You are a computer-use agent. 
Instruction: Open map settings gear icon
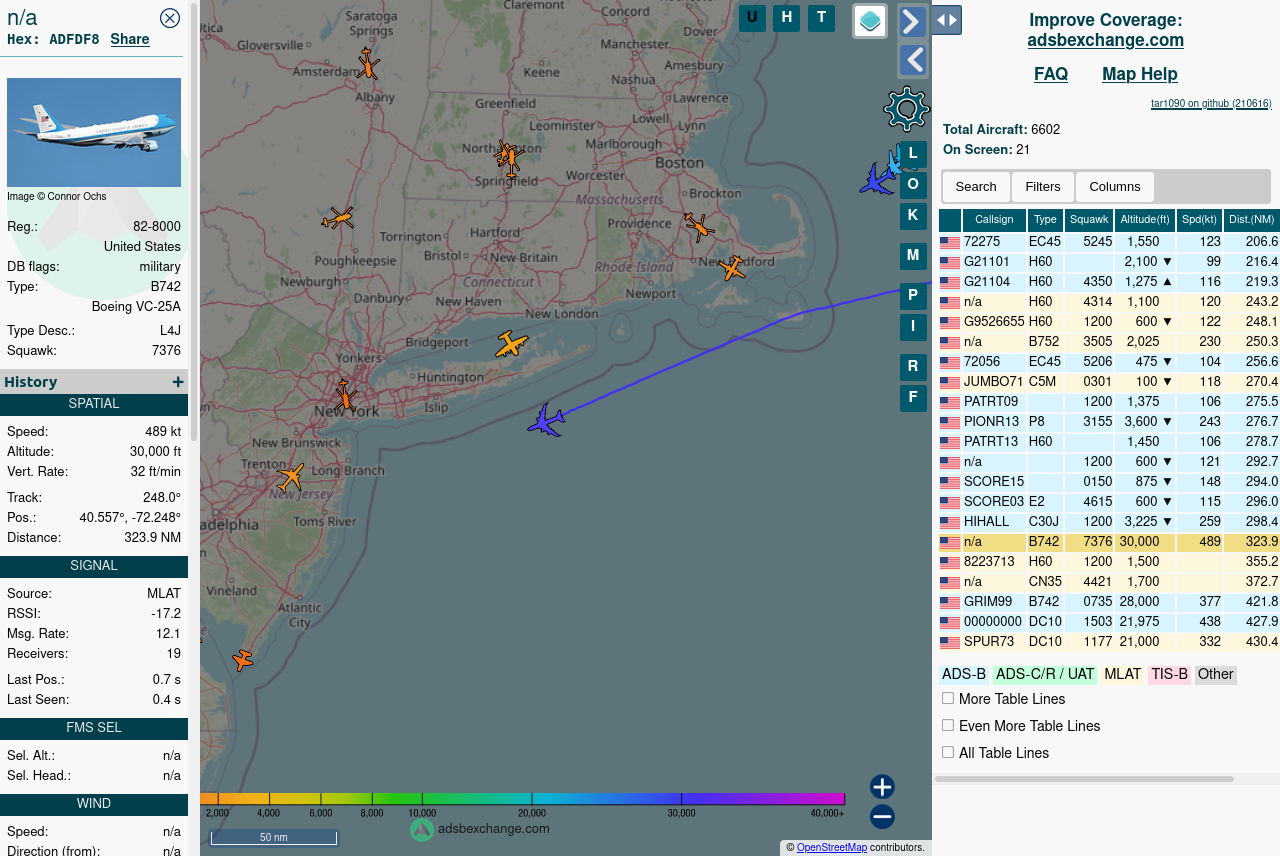(907, 109)
